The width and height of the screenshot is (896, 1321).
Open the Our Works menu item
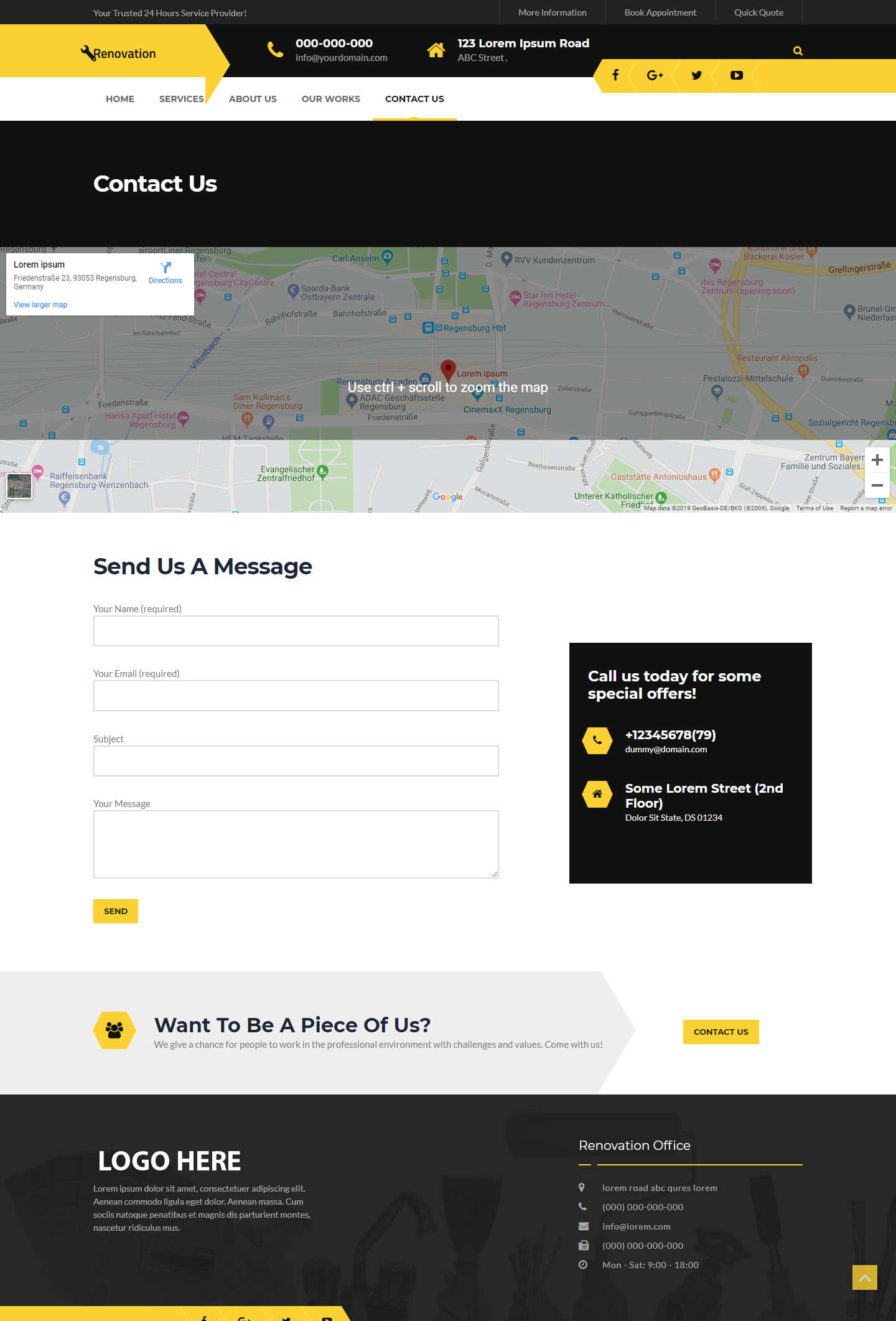[330, 99]
